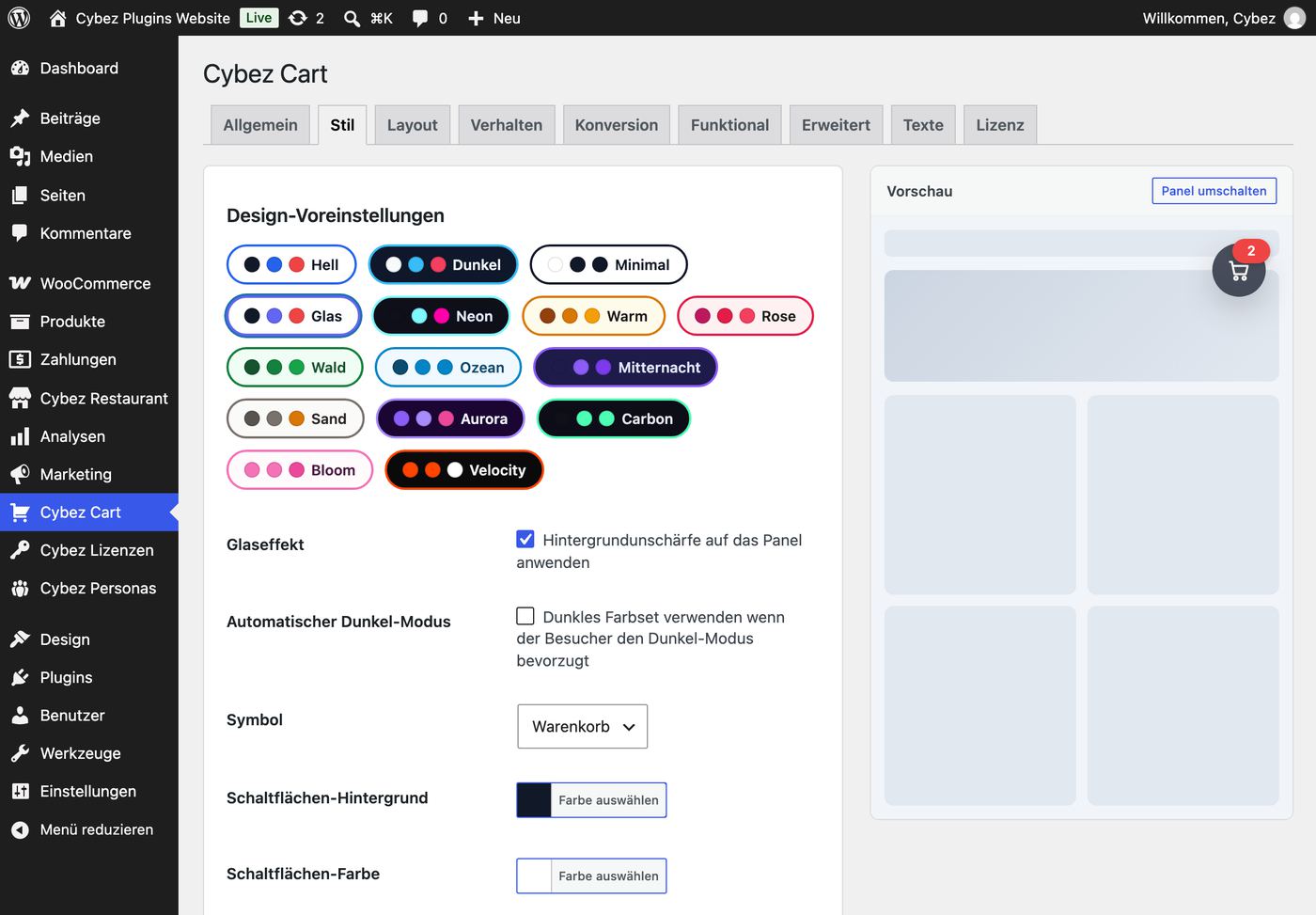Choose the Sand design preset
This screenshot has height=915, width=1316.
[295, 418]
